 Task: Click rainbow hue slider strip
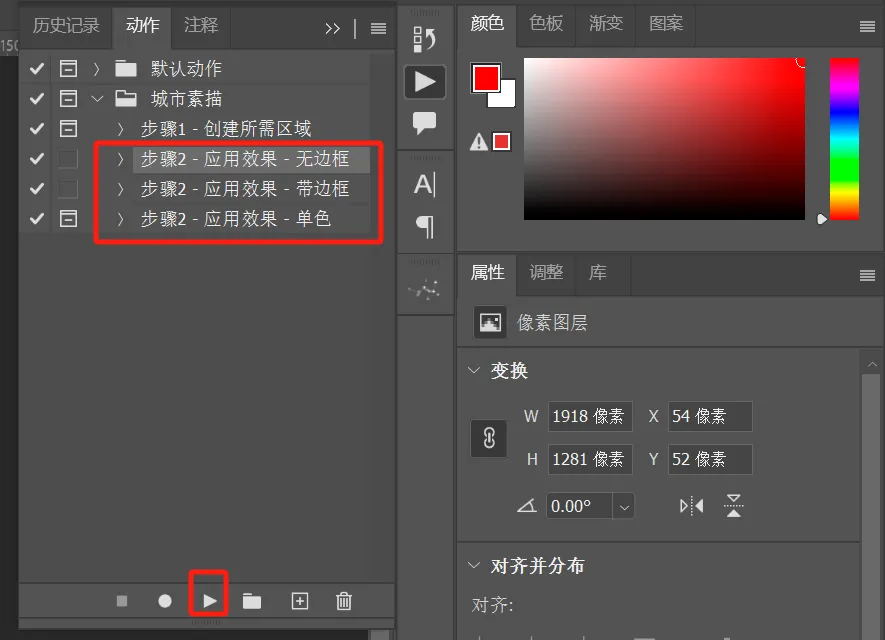coord(844,139)
